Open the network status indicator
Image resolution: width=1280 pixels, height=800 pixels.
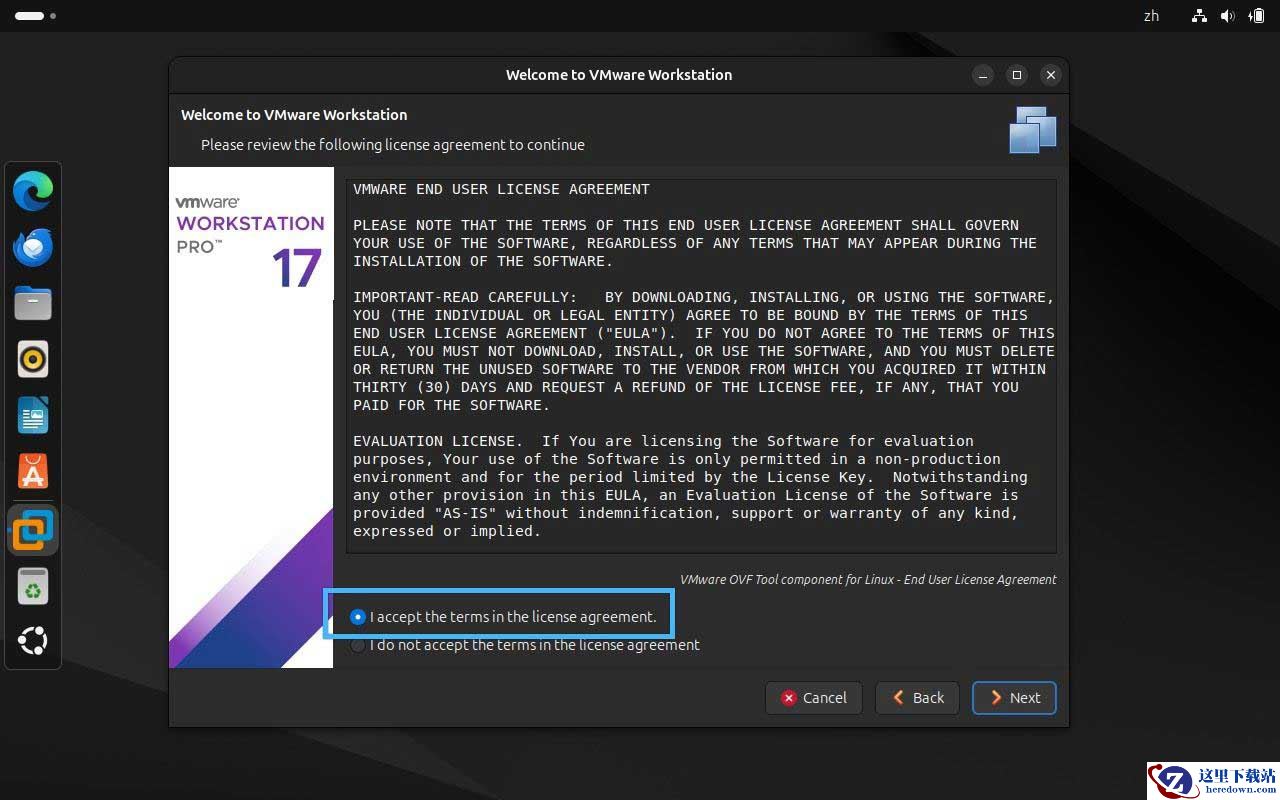click(1200, 16)
